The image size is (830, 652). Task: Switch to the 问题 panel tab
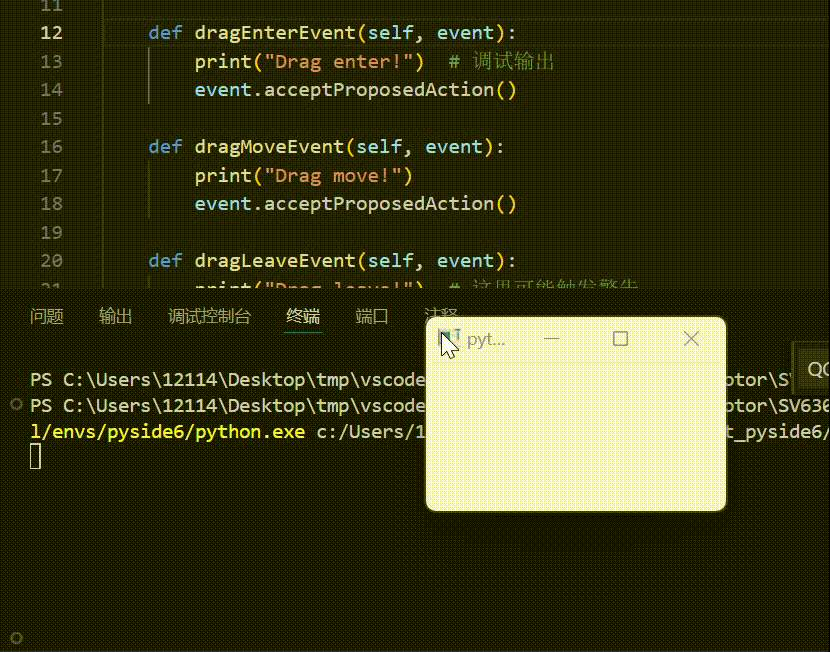coord(47,316)
